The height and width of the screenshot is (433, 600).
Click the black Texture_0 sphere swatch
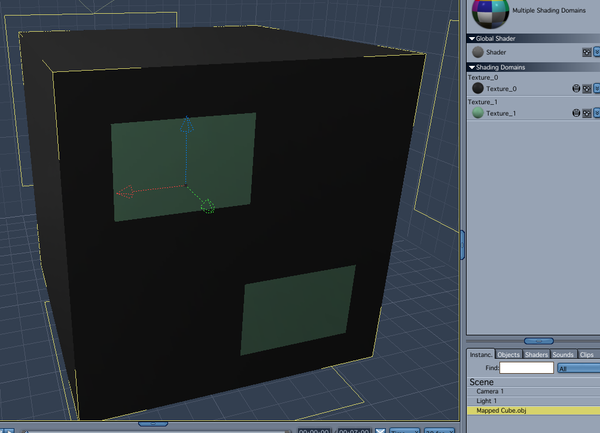point(478,88)
